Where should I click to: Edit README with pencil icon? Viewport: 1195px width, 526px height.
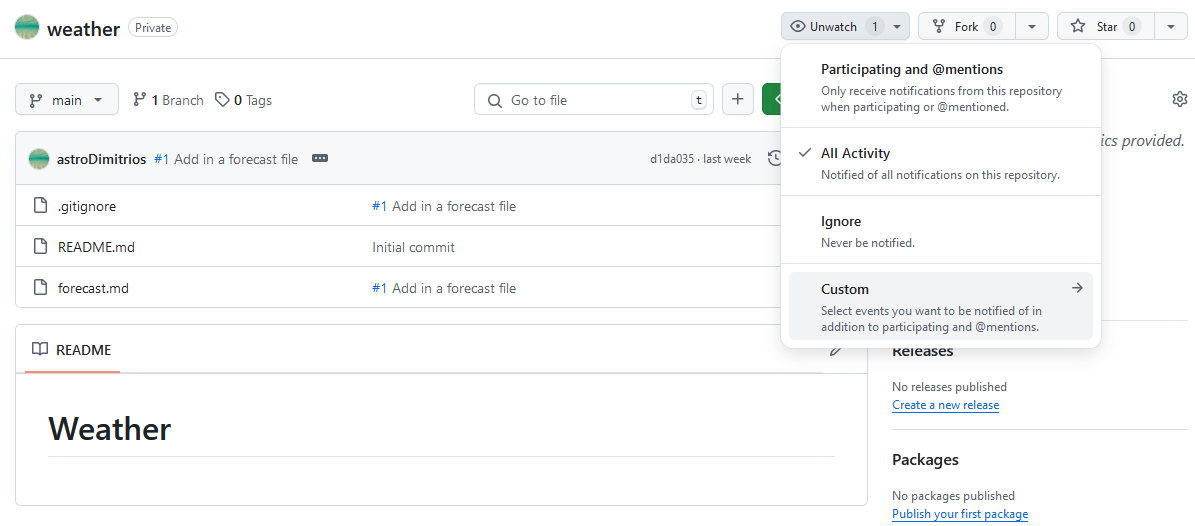tap(836, 351)
